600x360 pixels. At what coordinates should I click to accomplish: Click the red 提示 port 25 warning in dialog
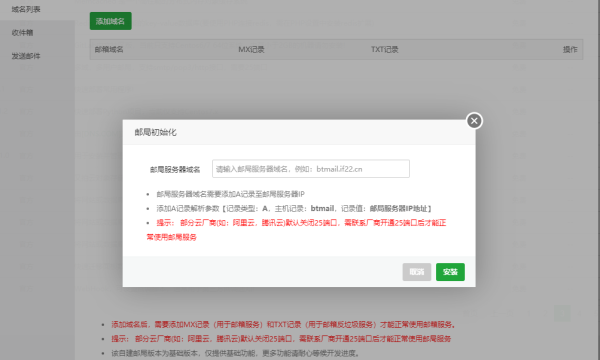click(297, 230)
